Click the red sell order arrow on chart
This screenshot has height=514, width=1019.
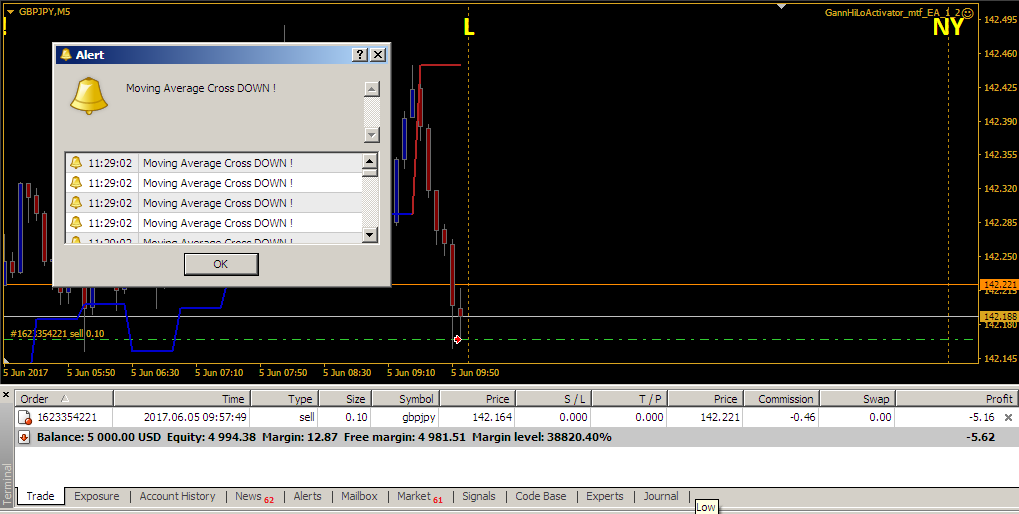(458, 339)
